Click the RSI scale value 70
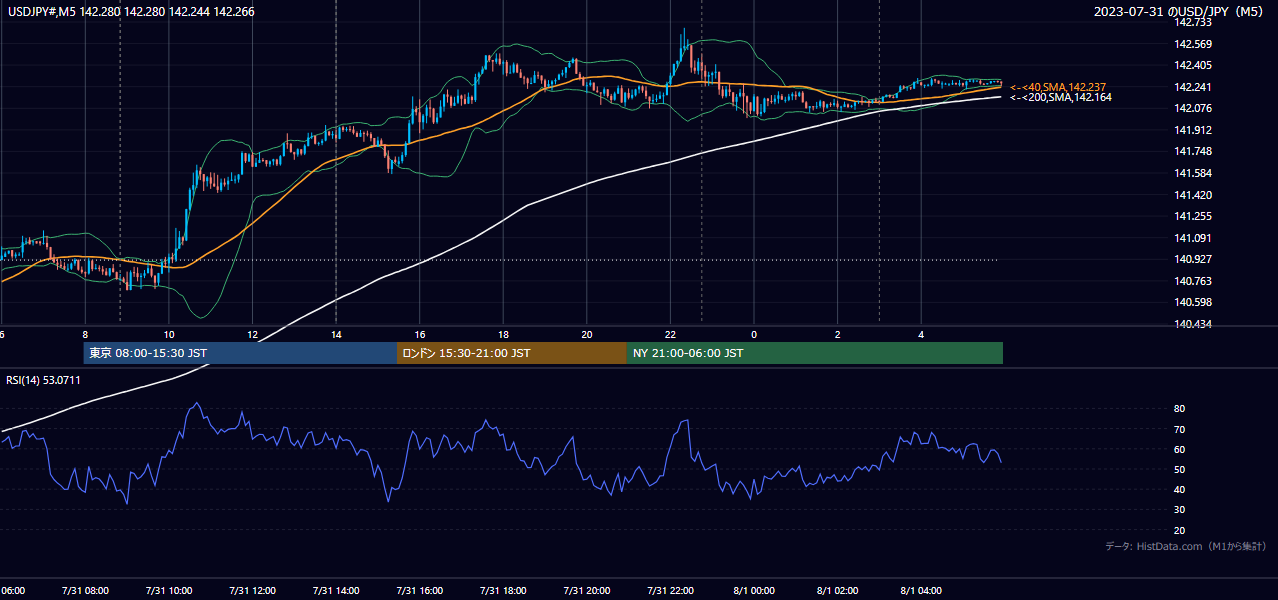 click(1180, 429)
